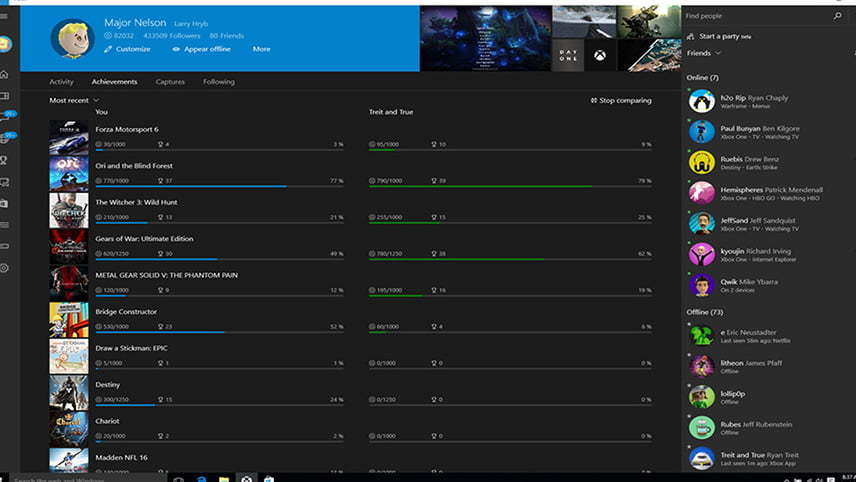
Task: Click the search magnifier in Find people
Action: tap(837, 16)
